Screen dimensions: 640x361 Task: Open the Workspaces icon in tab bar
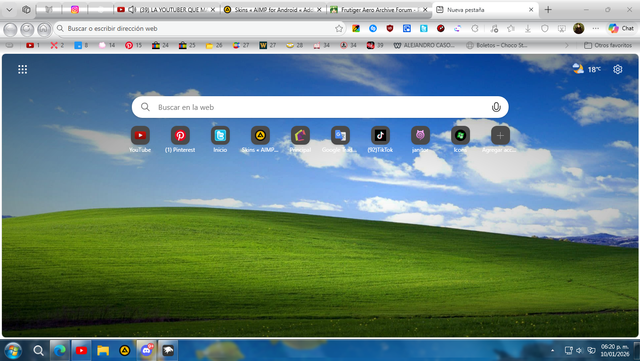(26, 9)
